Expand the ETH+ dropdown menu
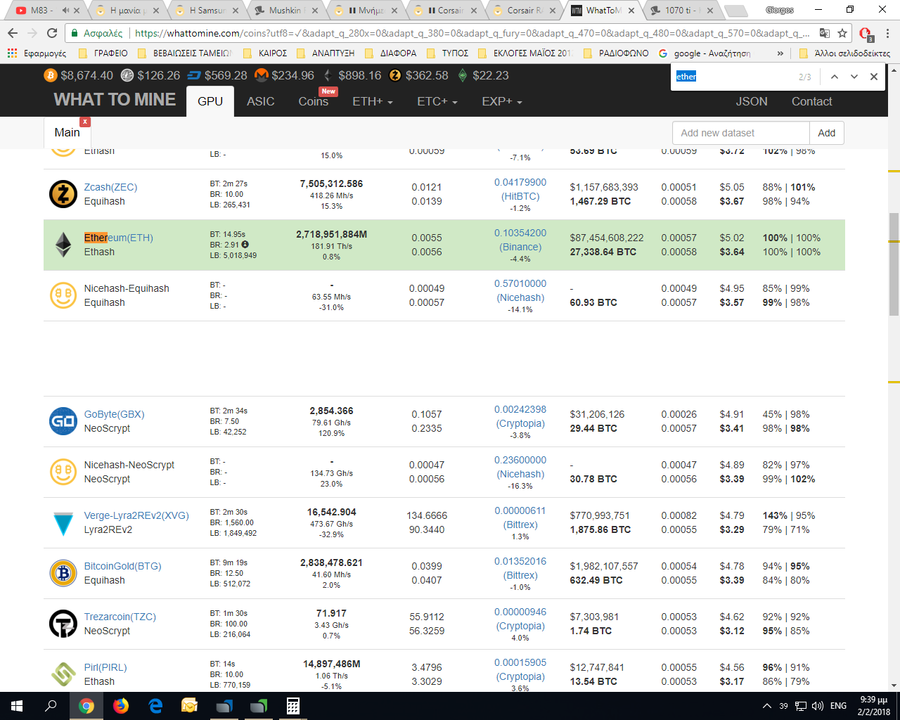The width and height of the screenshot is (900, 720). click(x=372, y=102)
